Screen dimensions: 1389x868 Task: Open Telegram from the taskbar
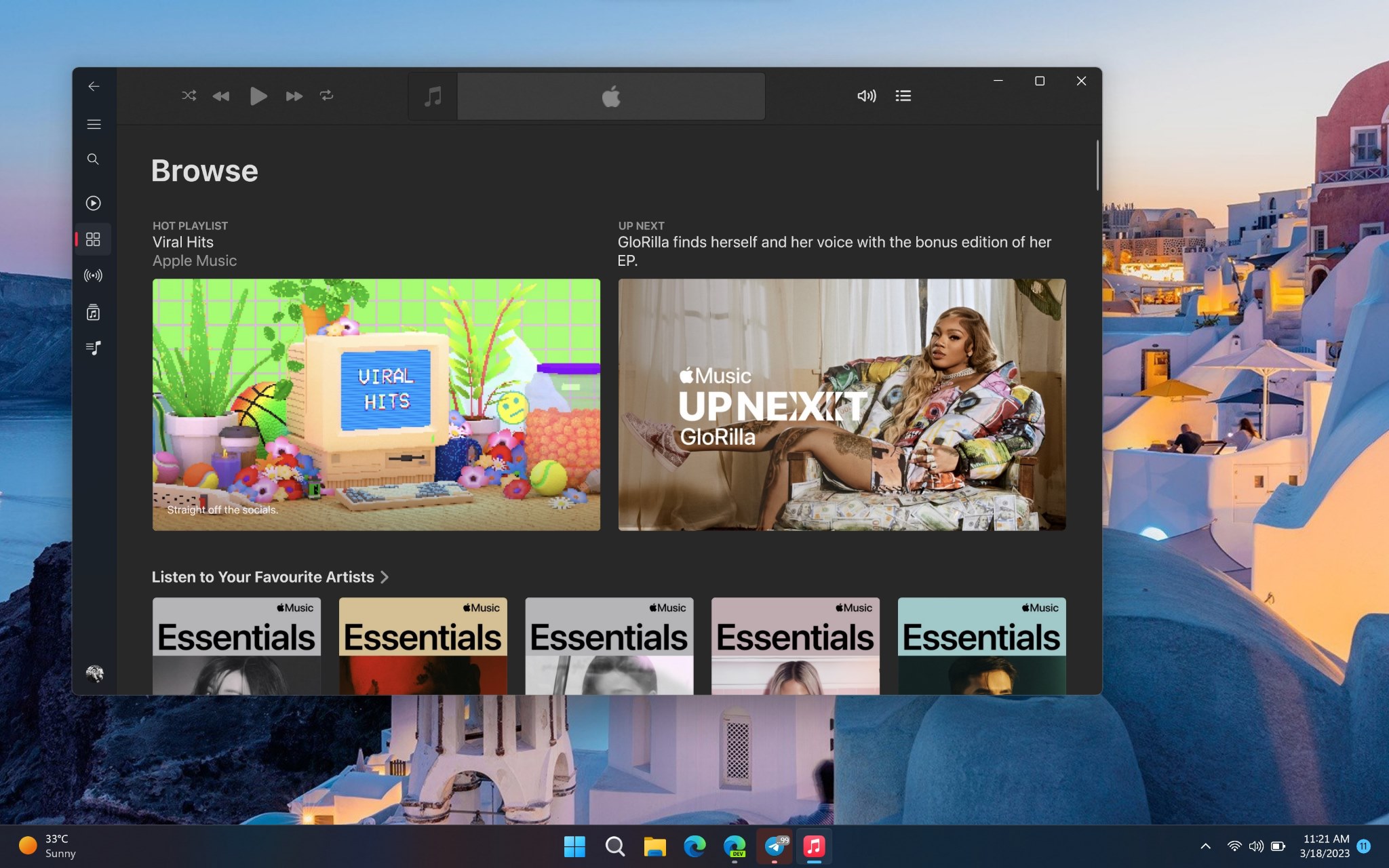point(775,846)
